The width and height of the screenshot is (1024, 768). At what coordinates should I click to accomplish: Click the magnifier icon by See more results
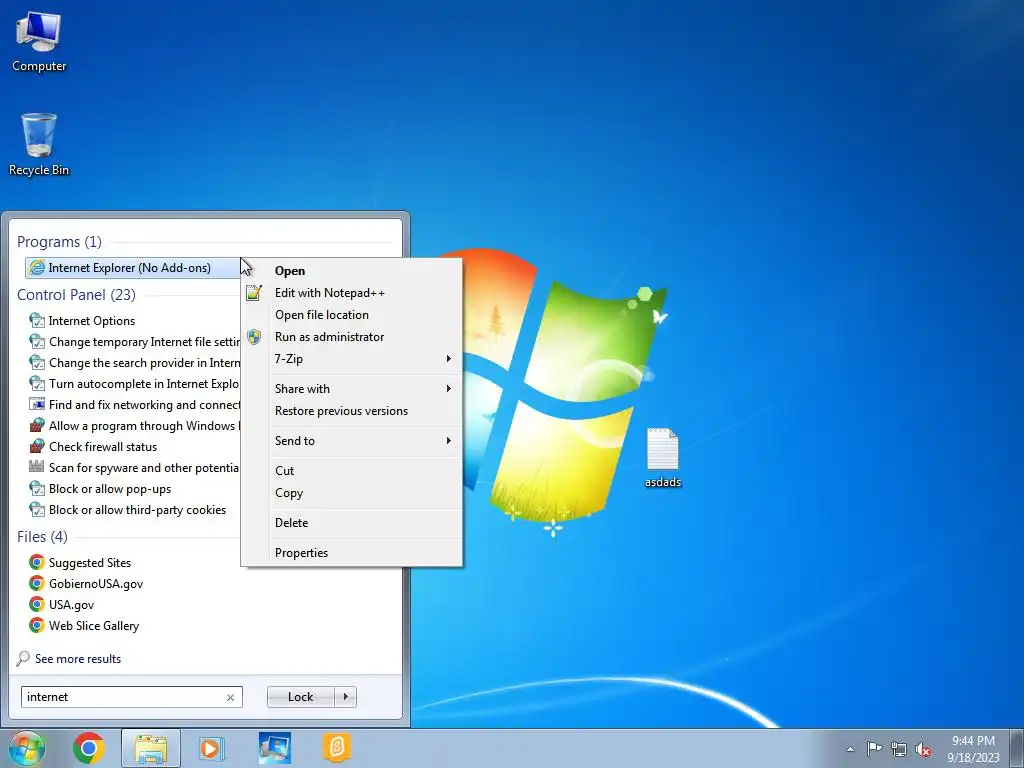(24, 658)
